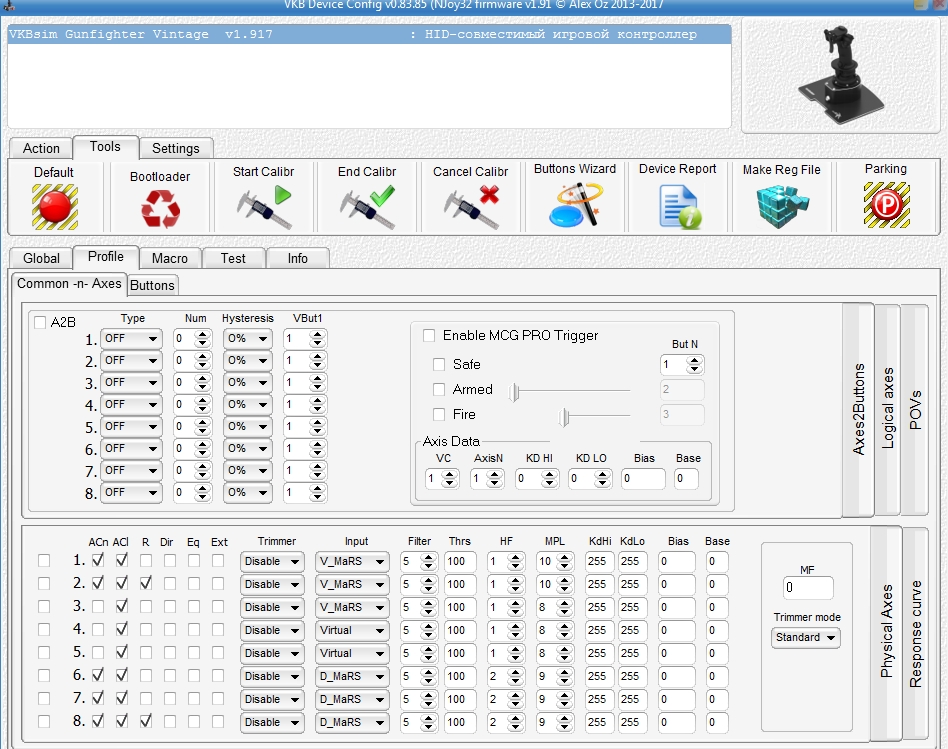Launch the Buttons Wizard
The width and height of the screenshot is (948, 749).
click(x=574, y=205)
